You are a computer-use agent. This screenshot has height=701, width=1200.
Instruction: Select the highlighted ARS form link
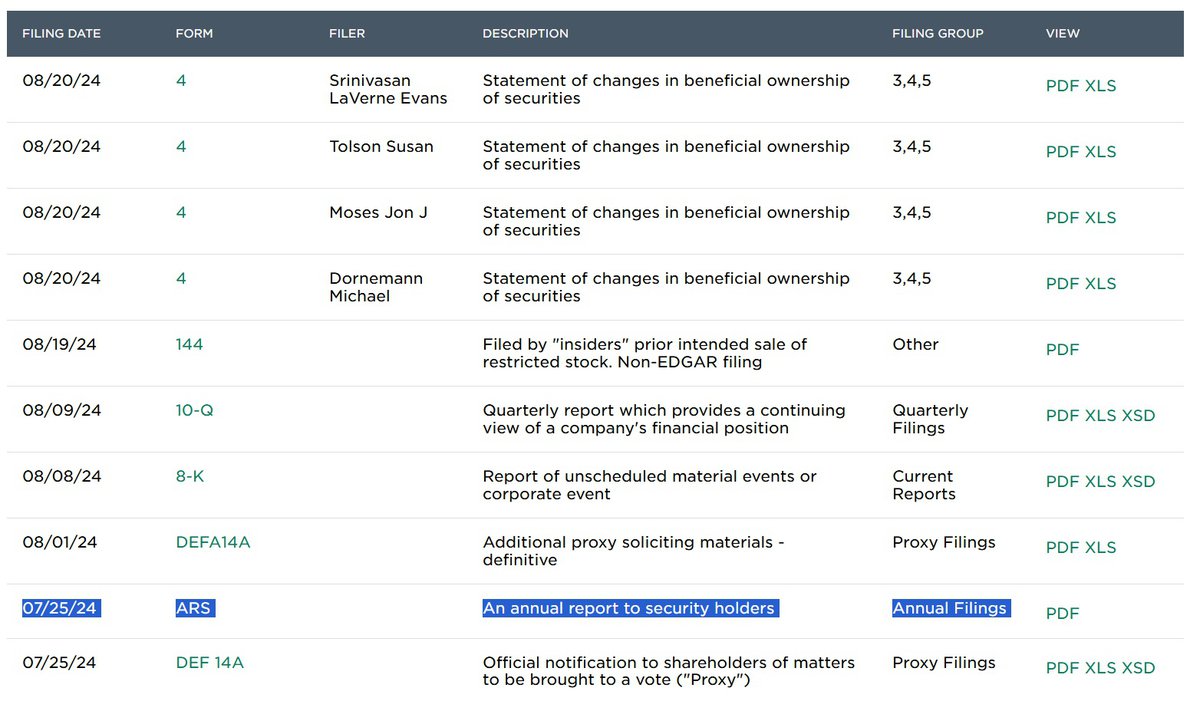tap(193, 609)
